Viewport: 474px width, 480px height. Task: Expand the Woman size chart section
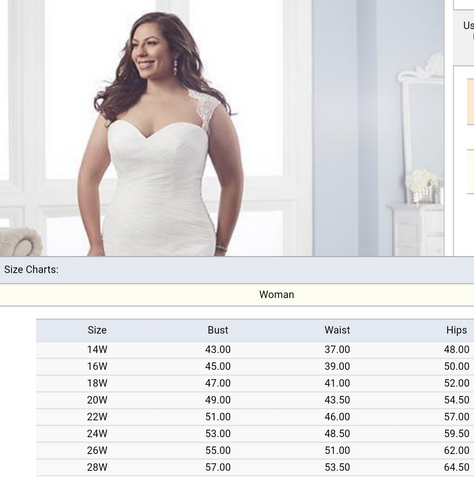coord(237,295)
